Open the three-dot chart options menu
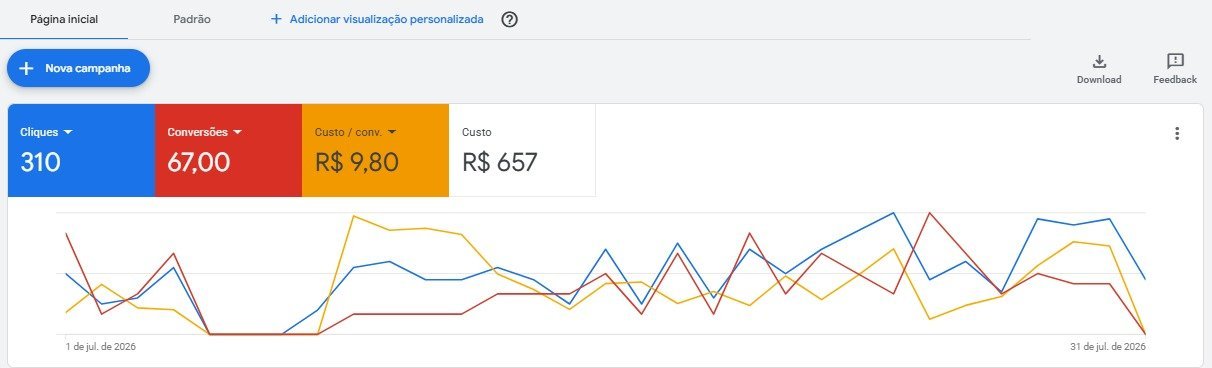The width and height of the screenshot is (1212, 368). (x=1177, y=134)
